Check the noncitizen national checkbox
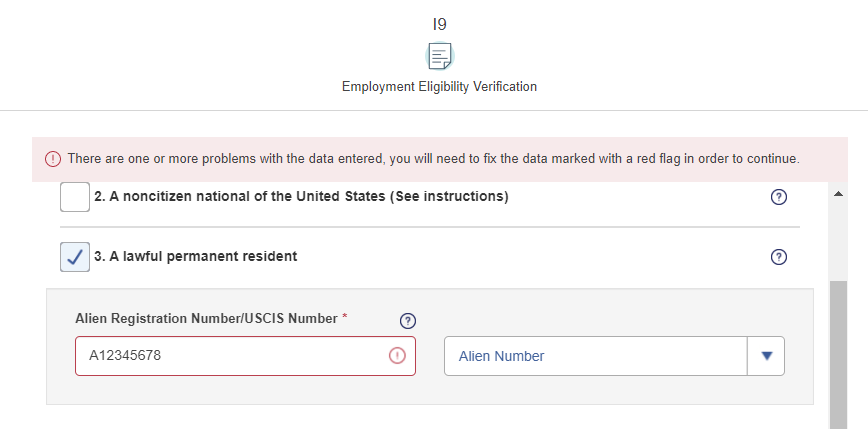This screenshot has width=868, height=429. [75, 197]
